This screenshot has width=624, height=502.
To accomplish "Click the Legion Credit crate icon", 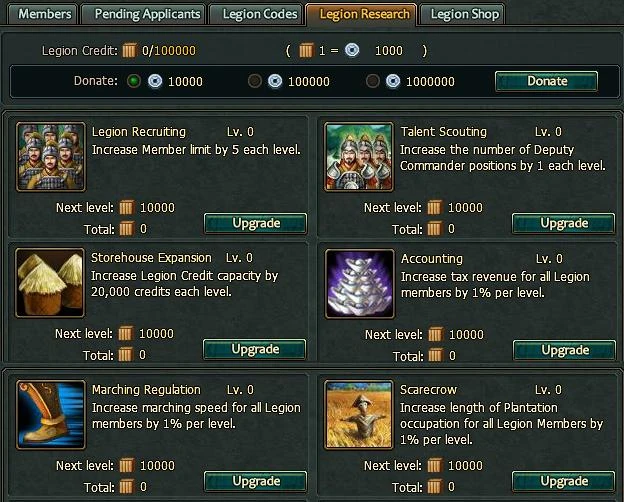I will pos(129,51).
